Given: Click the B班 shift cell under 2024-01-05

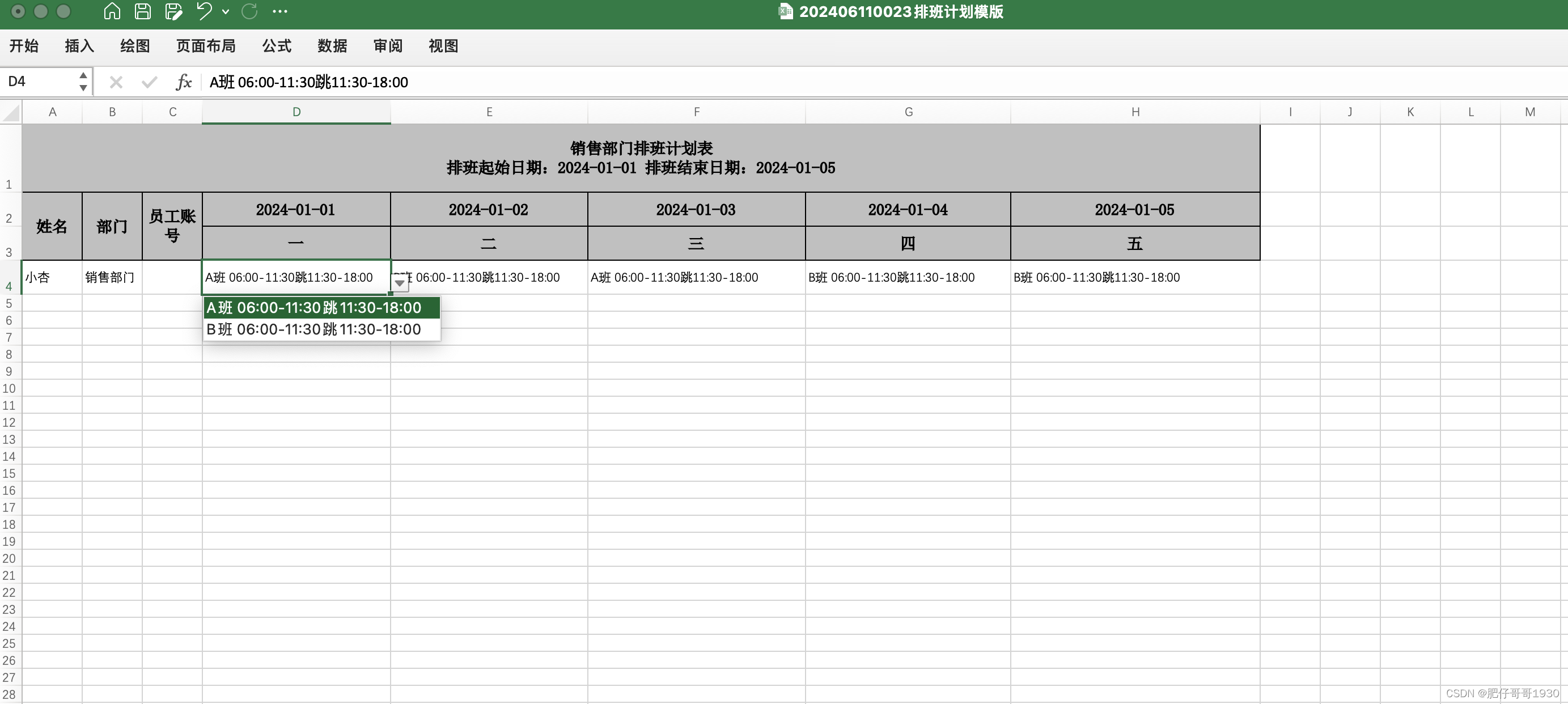Looking at the screenshot, I should click(1135, 278).
